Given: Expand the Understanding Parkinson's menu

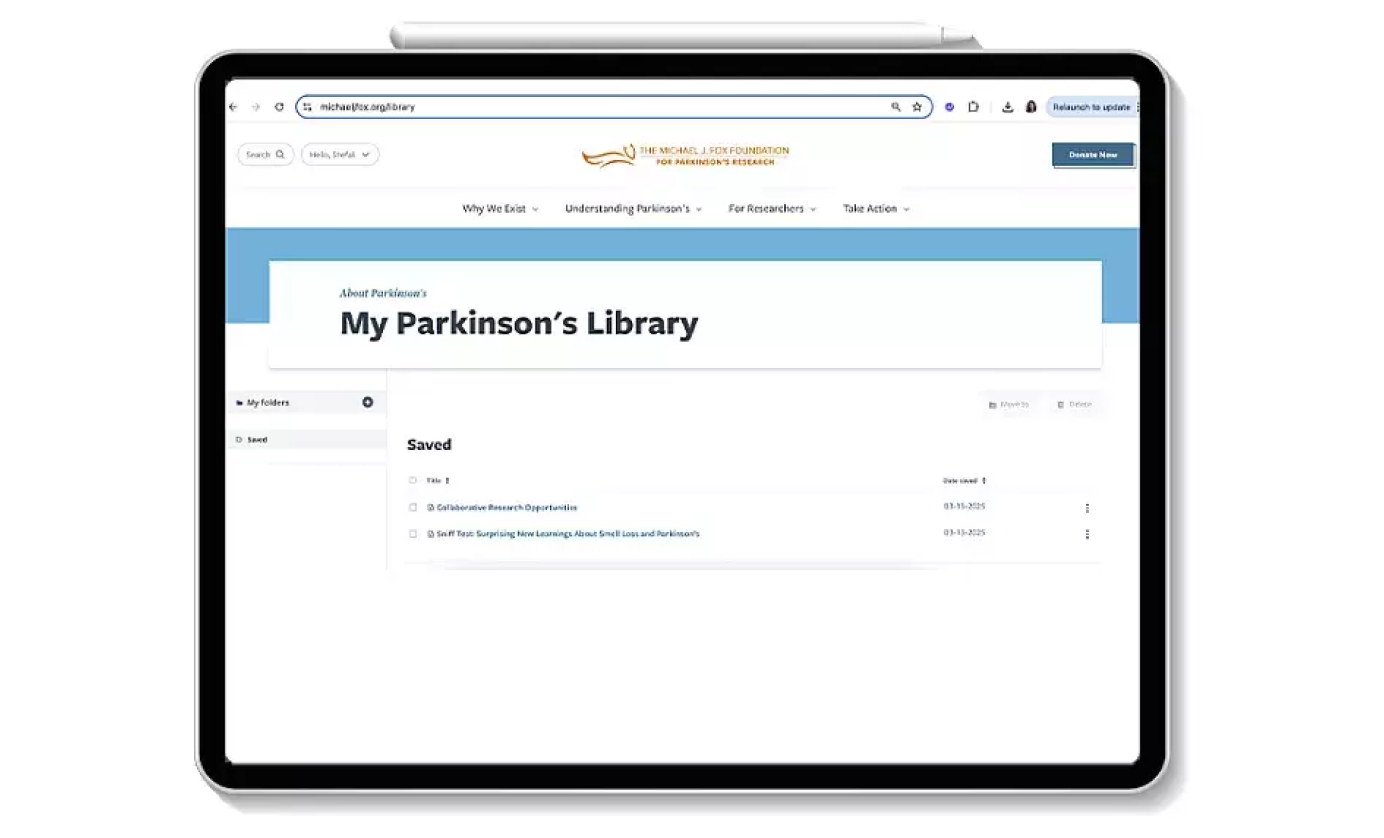Looking at the screenshot, I should 633,209.
